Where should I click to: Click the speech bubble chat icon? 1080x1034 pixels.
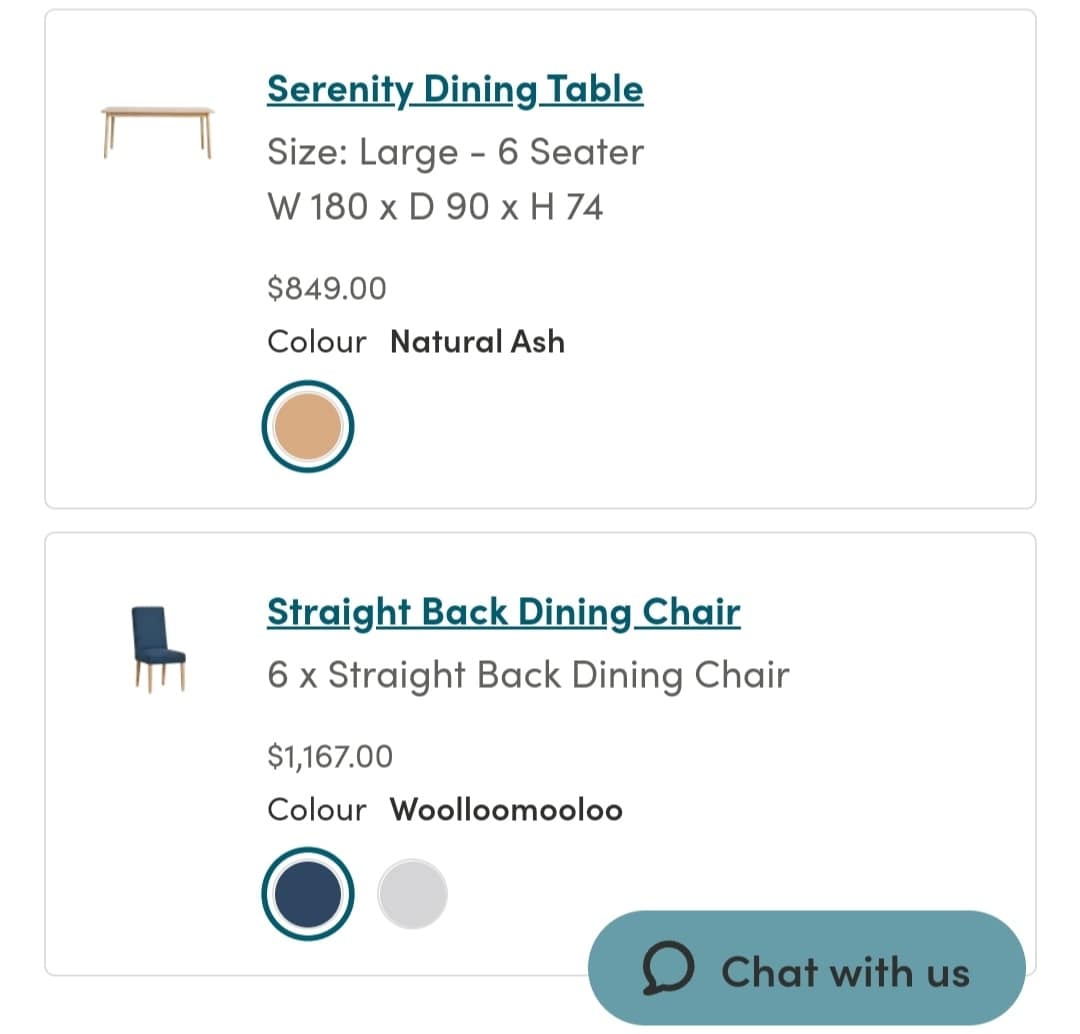pyautogui.click(x=667, y=968)
